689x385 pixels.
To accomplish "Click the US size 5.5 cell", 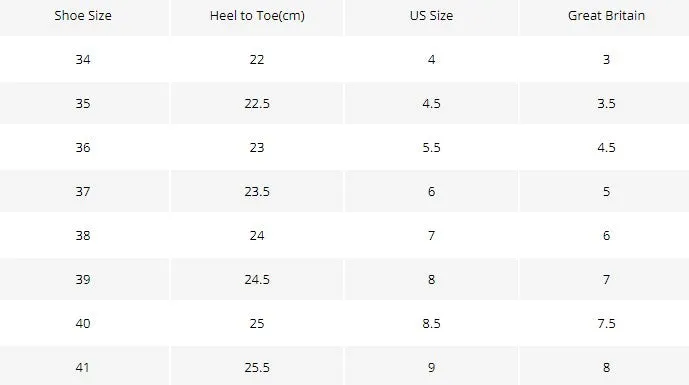I will click(x=431, y=147).
